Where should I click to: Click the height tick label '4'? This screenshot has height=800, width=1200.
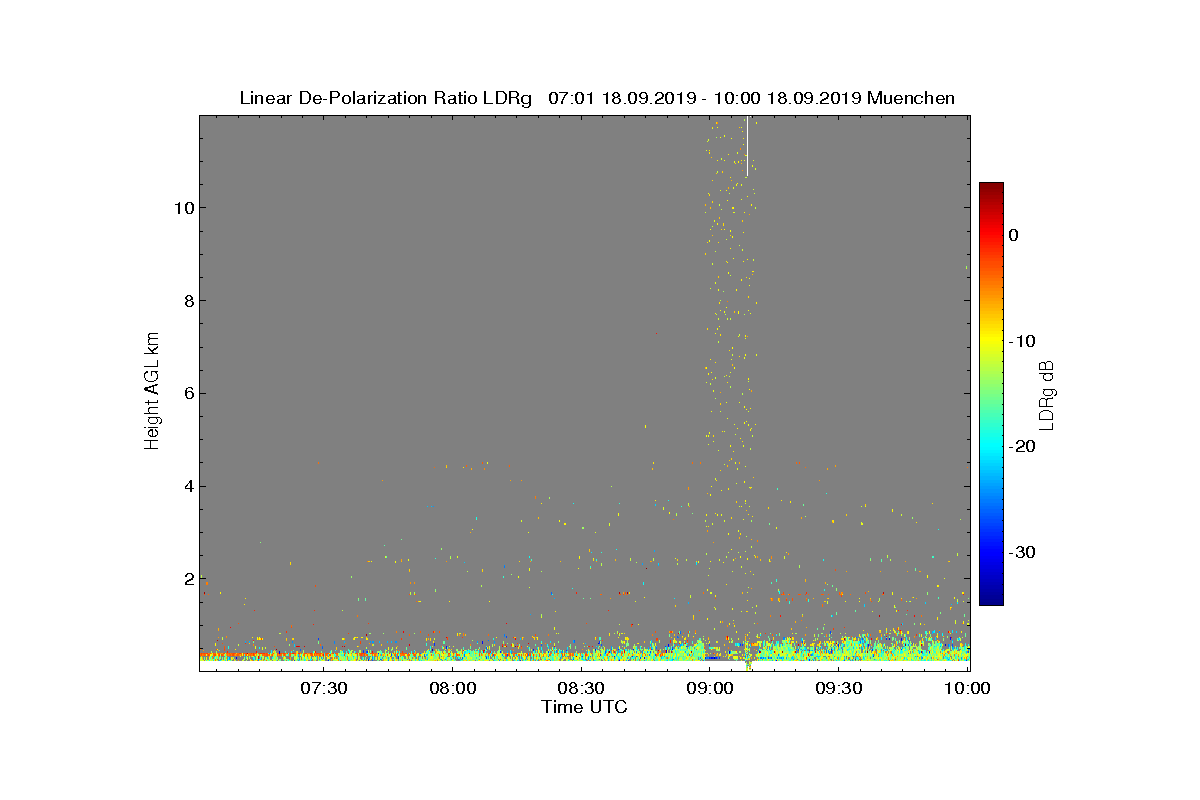point(187,486)
